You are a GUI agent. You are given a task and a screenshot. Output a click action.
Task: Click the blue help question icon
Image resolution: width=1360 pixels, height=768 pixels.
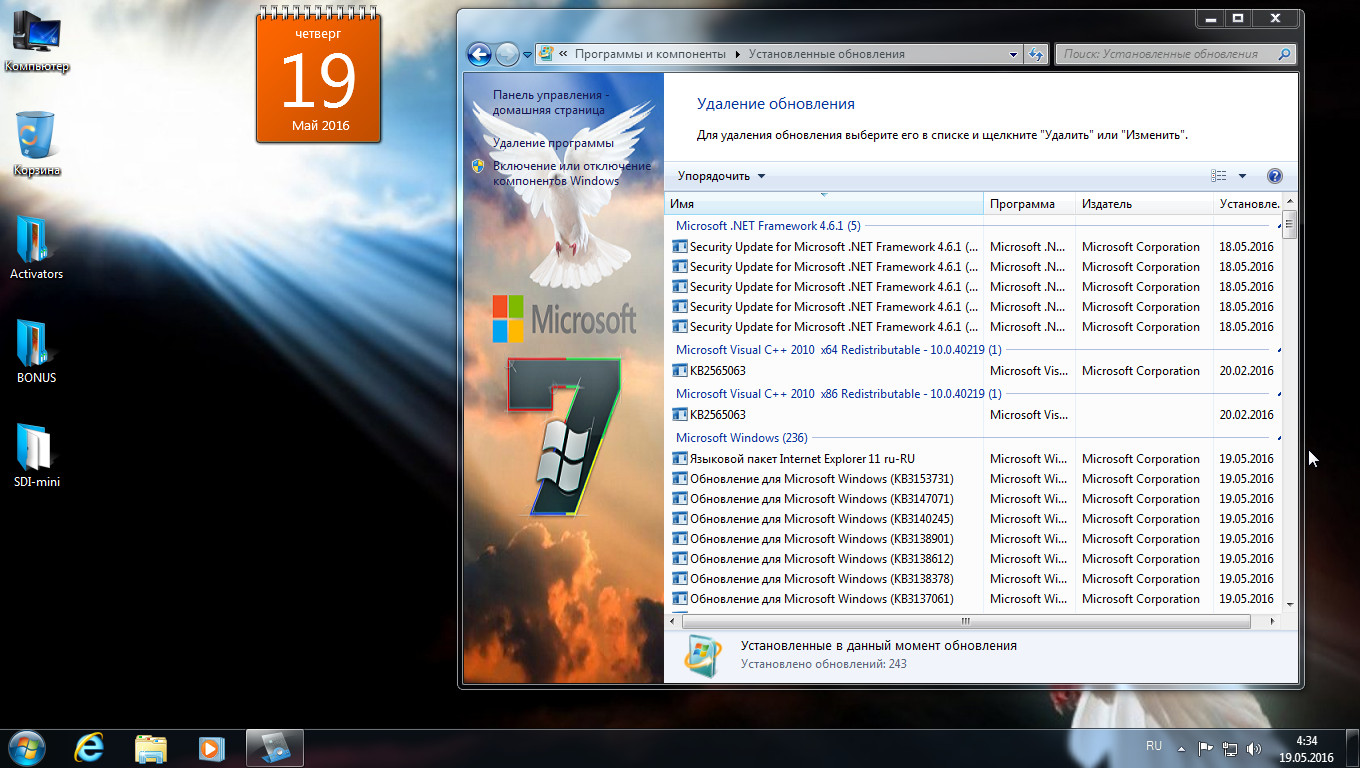pos(1274,176)
